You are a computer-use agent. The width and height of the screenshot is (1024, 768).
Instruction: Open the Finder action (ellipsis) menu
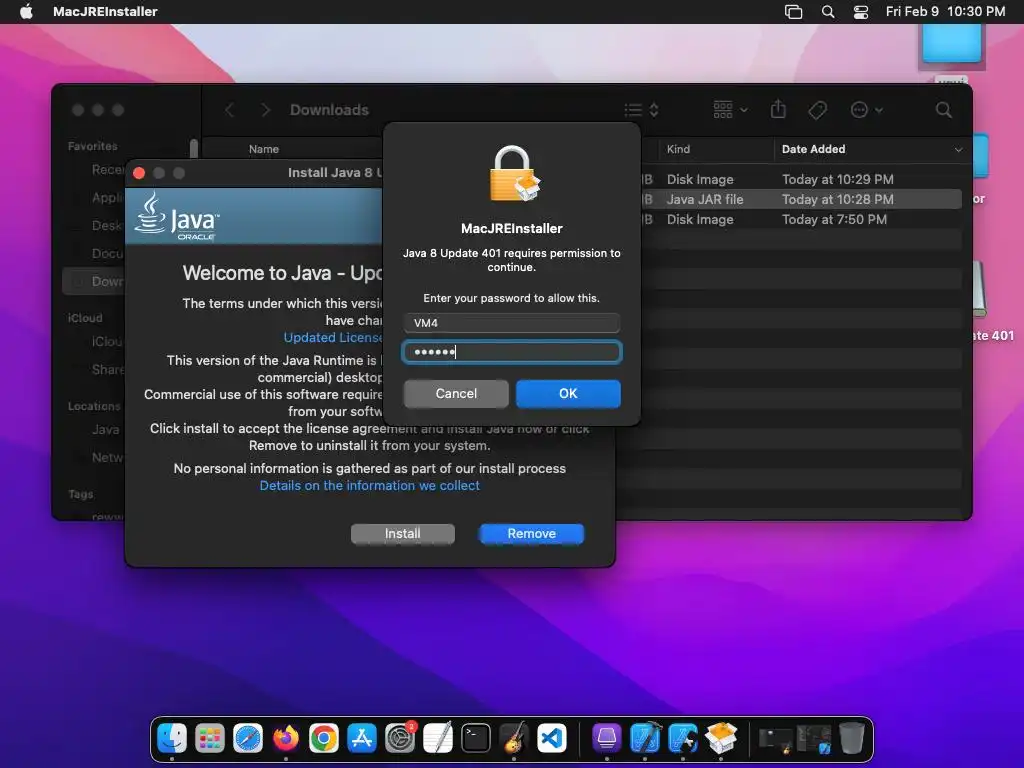(866, 110)
